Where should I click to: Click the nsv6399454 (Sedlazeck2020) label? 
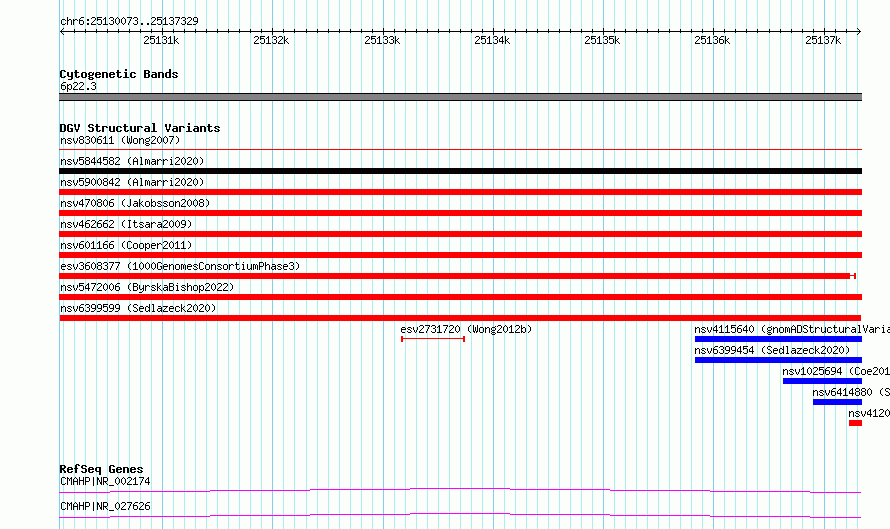click(x=772, y=350)
